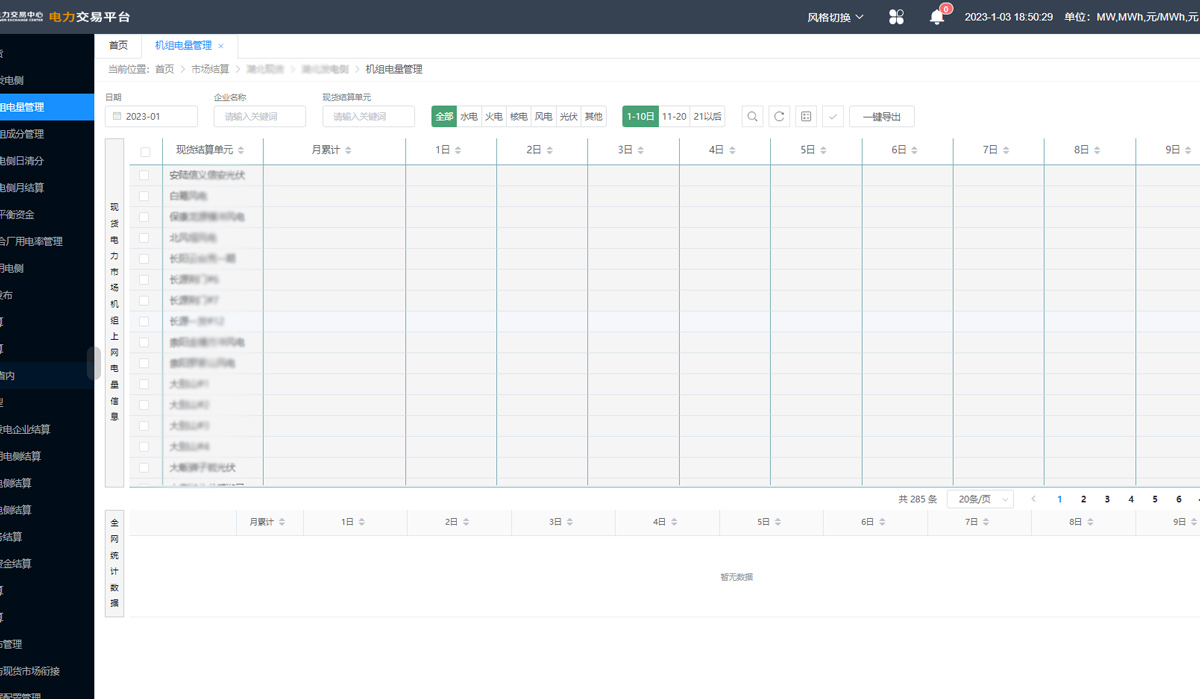This screenshot has height=699, width=1200.
Task: Sort upper table by 1日 arrows
Action: (x=457, y=150)
